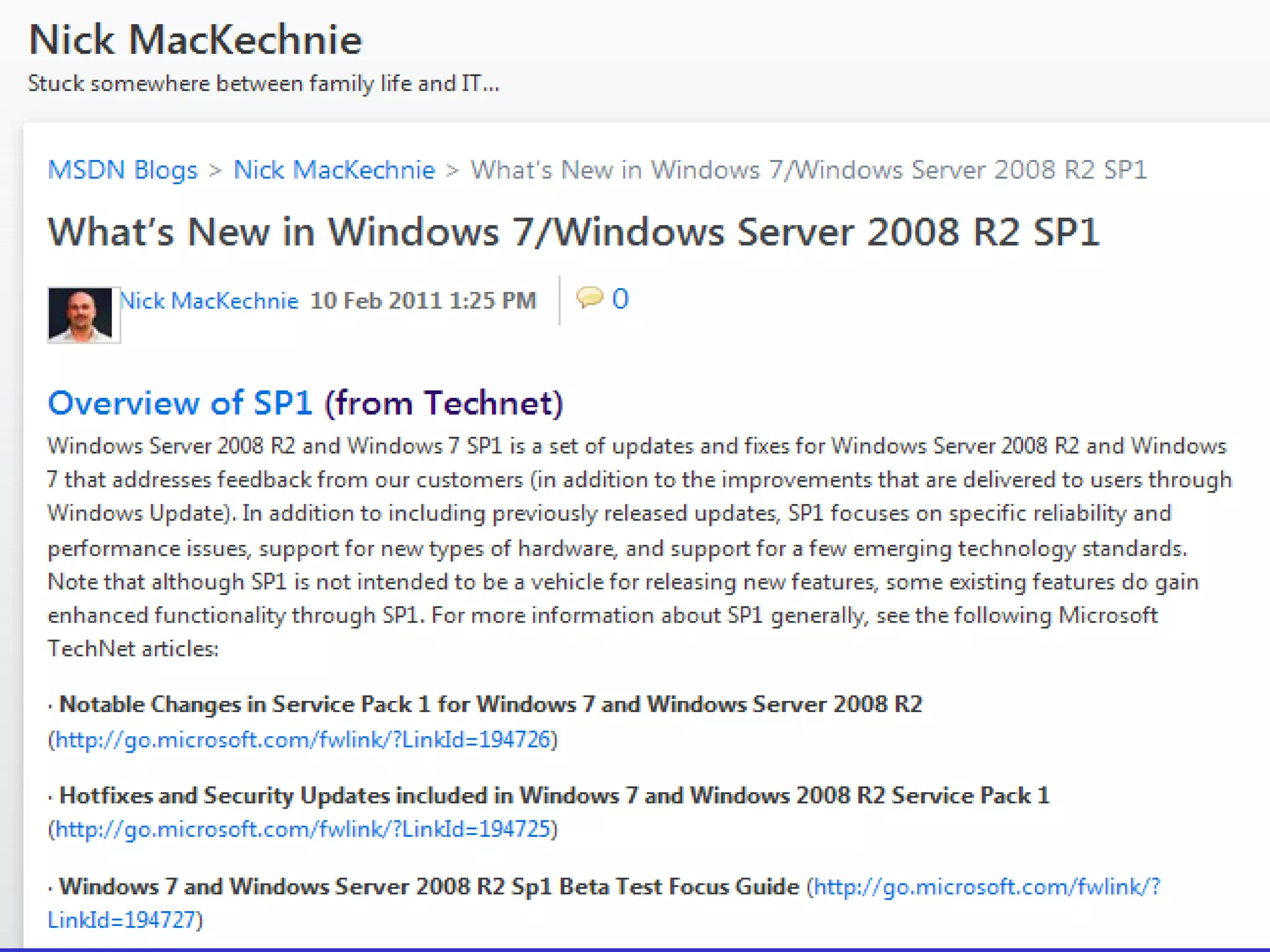The width and height of the screenshot is (1270, 952).
Task: Open the 0 comments count link
Action: pos(620,299)
